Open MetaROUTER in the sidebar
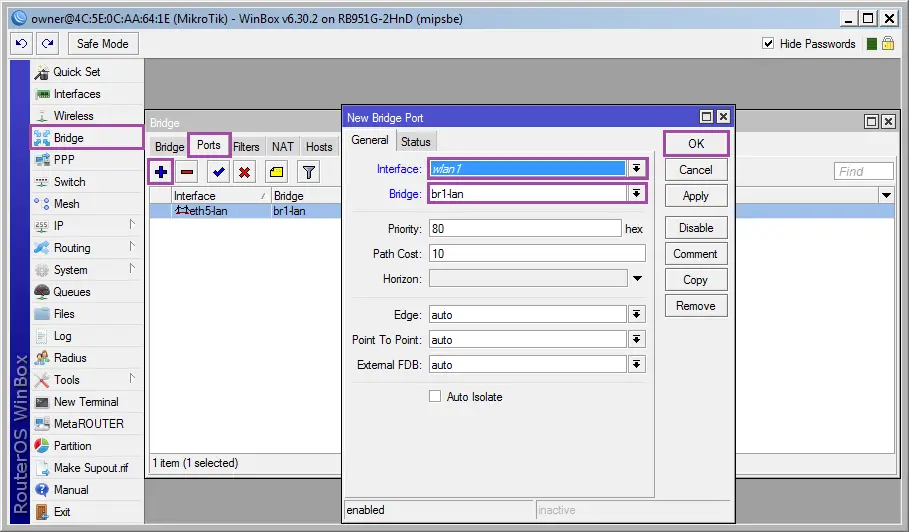The image size is (909, 532). (x=87, y=424)
